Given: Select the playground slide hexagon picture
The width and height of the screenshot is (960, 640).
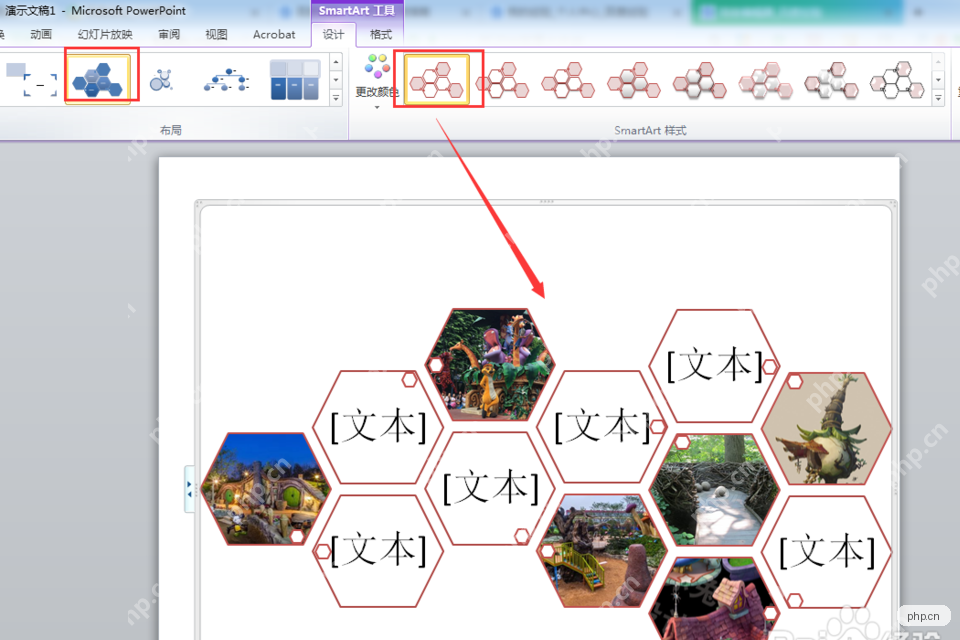Looking at the screenshot, I should pos(602,551).
